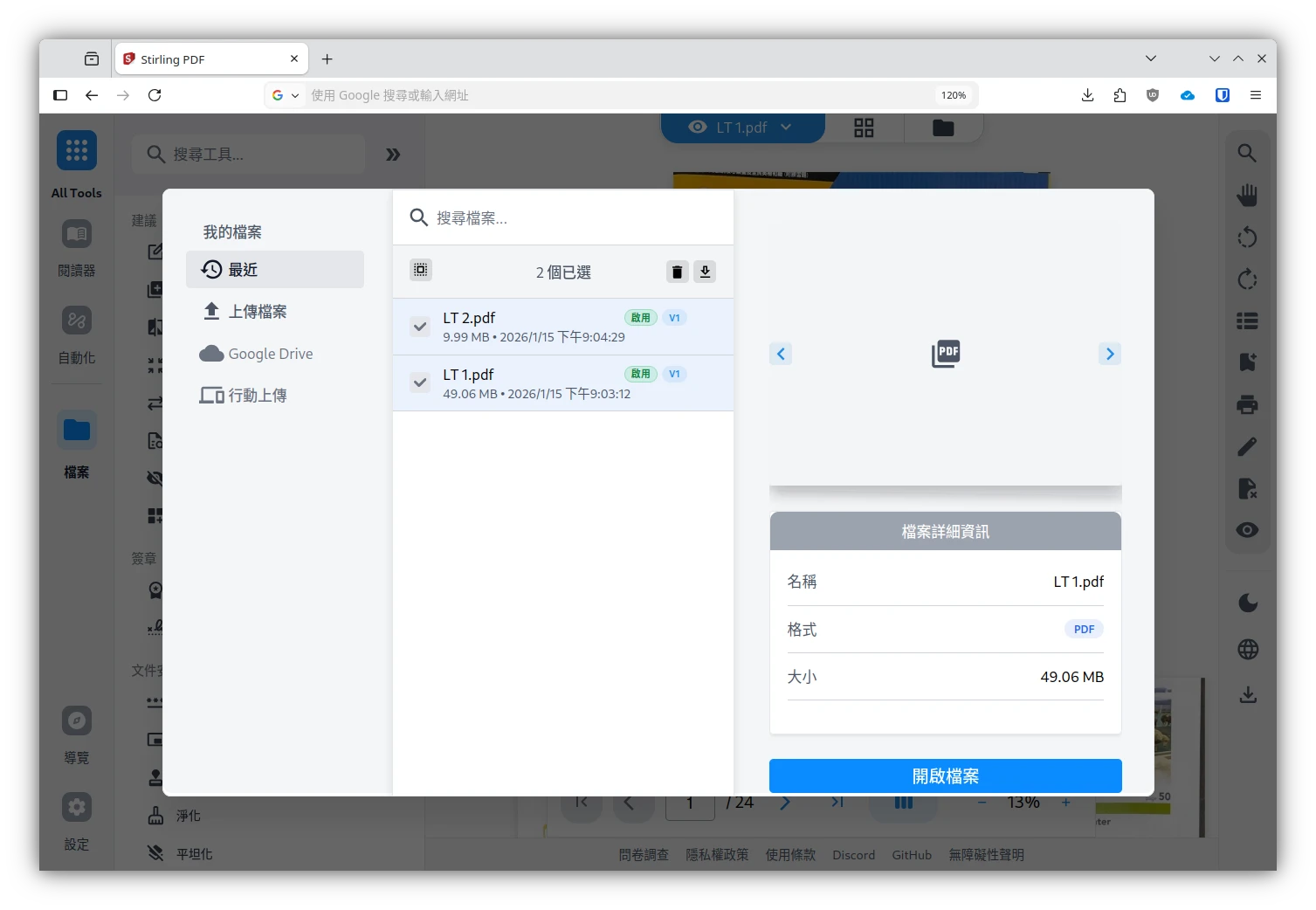1316x910 pixels.
Task: Open the All Tools grid icon
Action: 77,151
